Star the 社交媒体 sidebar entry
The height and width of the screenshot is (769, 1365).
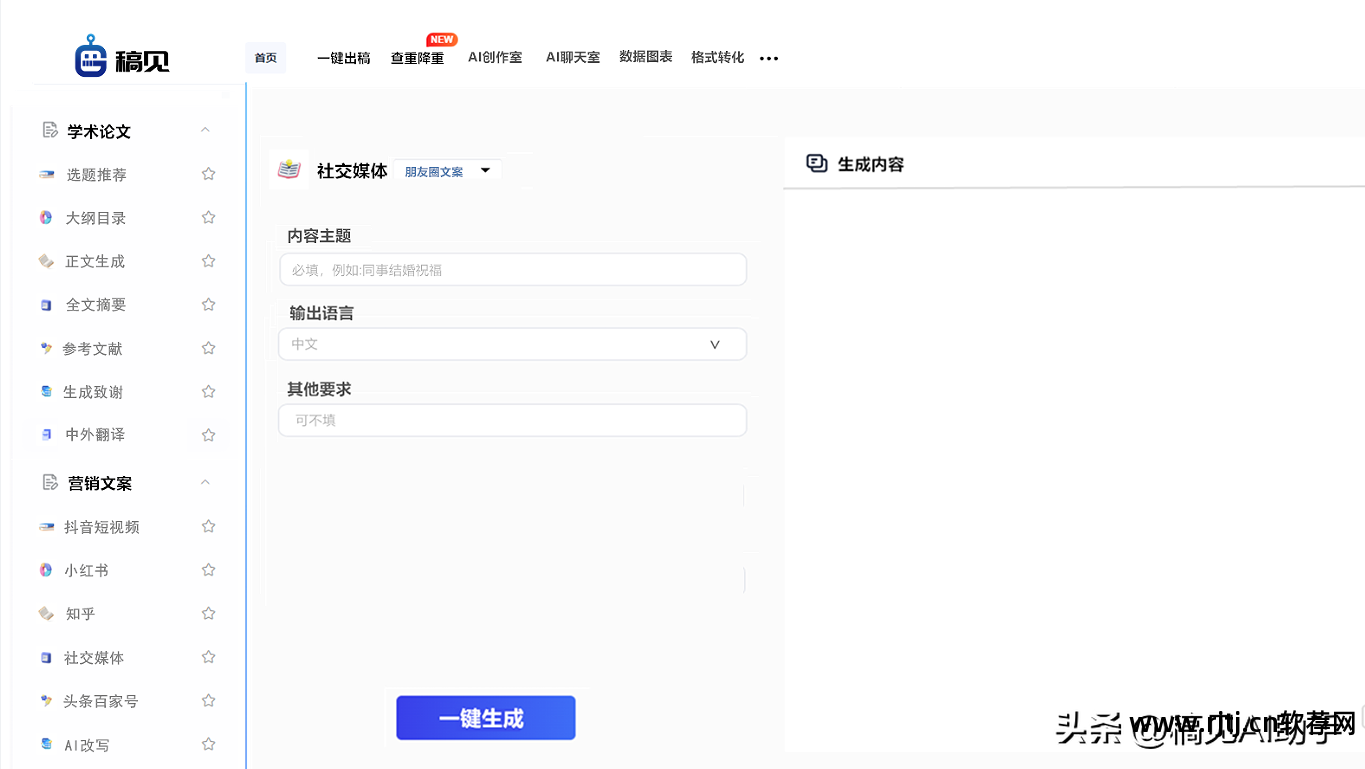208,657
